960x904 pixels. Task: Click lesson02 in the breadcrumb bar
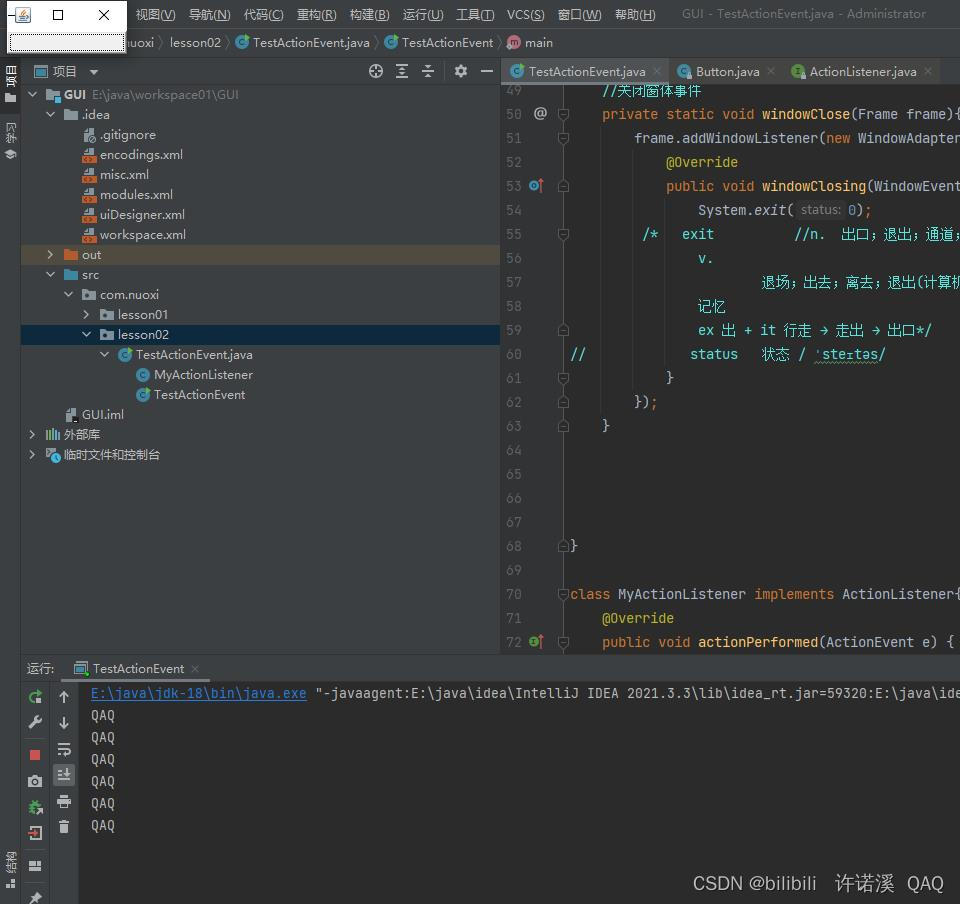click(195, 43)
